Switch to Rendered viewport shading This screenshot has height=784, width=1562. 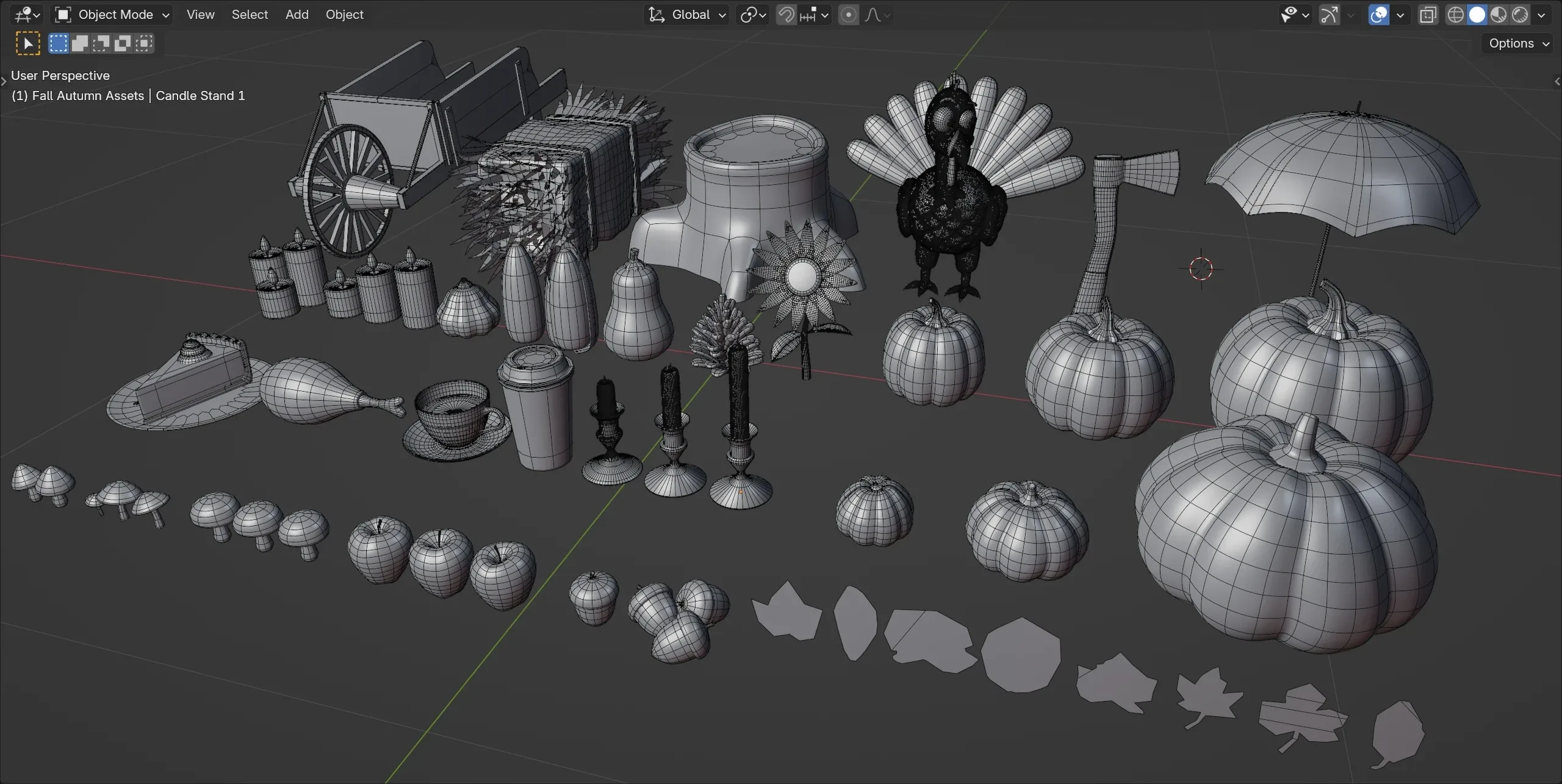click(1519, 15)
